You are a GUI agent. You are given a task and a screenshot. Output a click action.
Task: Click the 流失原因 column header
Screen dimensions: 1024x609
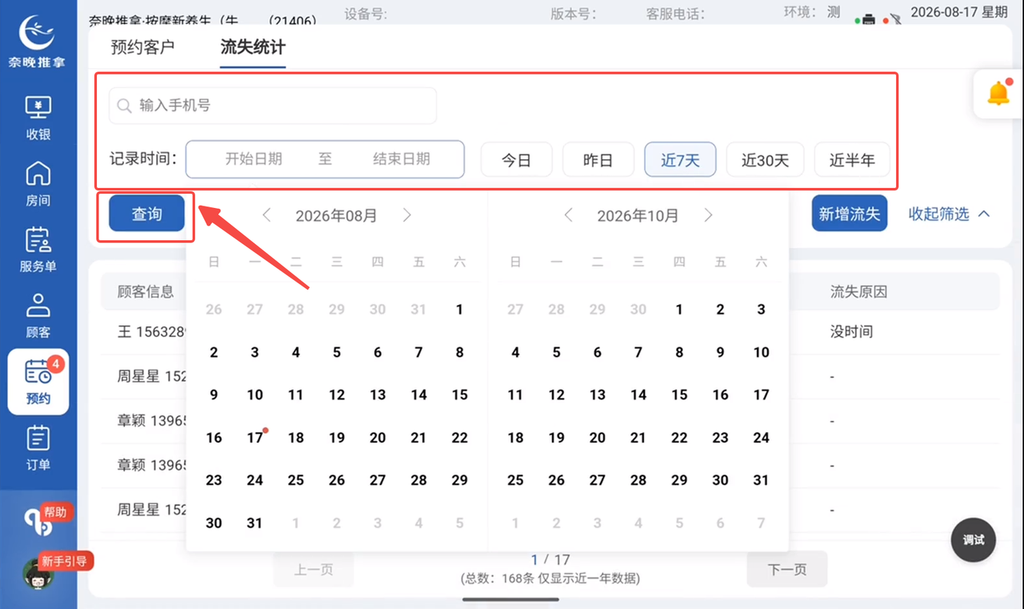pyautogui.click(x=859, y=292)
